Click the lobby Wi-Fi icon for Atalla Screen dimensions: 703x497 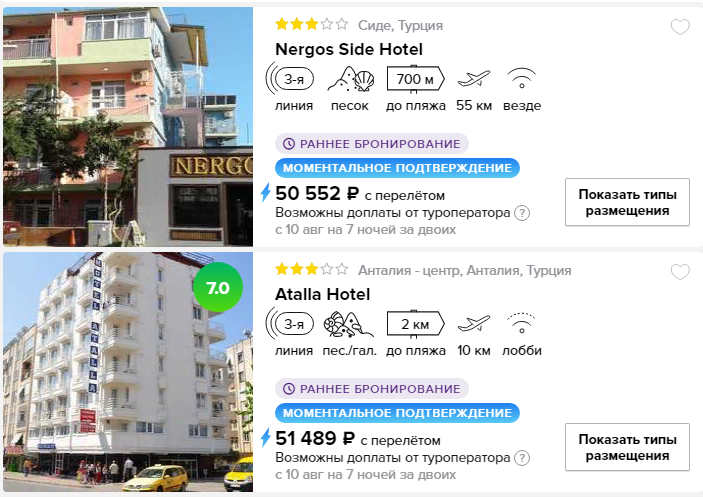[x=521, y=323]
